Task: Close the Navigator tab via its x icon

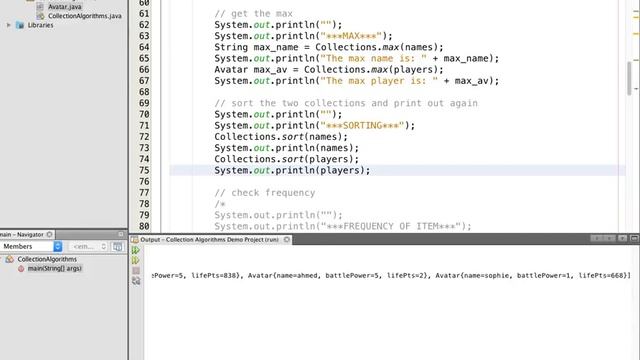Action: 49,234
